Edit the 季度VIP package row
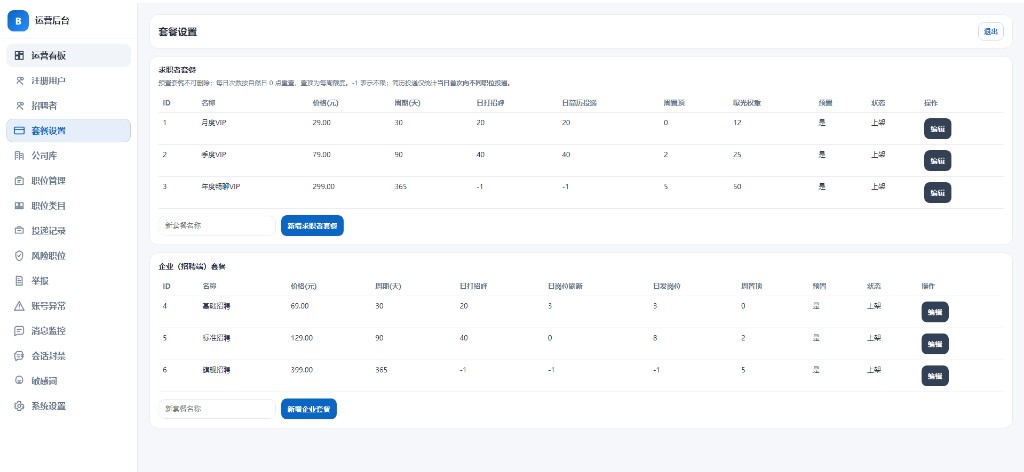This screenshot has width=1024, height=472. pyautogui.click(x=937, y=161)
